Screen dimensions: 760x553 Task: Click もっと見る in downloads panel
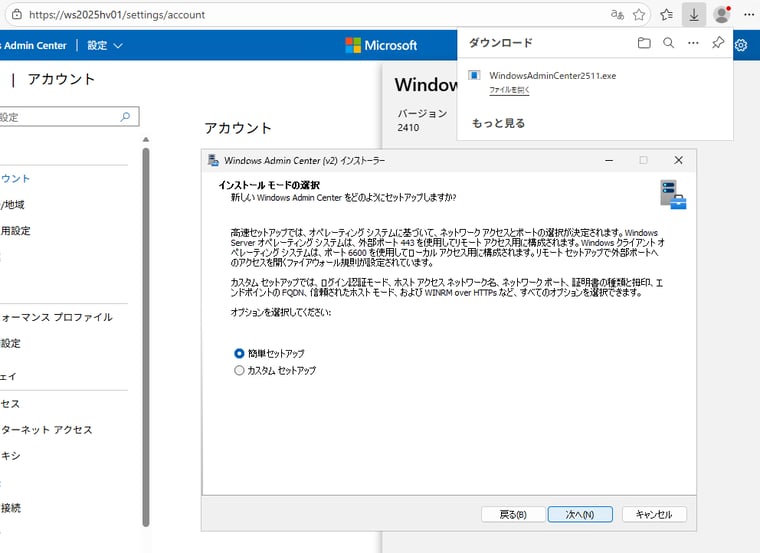pyautogui.click(x=498, y=123)
